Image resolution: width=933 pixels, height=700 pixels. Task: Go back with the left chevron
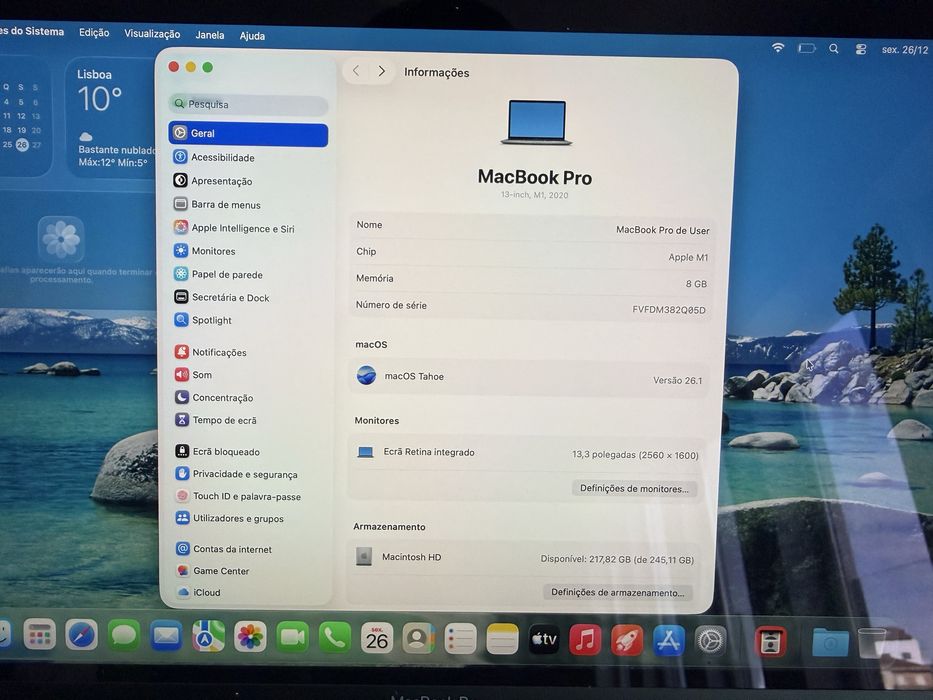point(356,71)
